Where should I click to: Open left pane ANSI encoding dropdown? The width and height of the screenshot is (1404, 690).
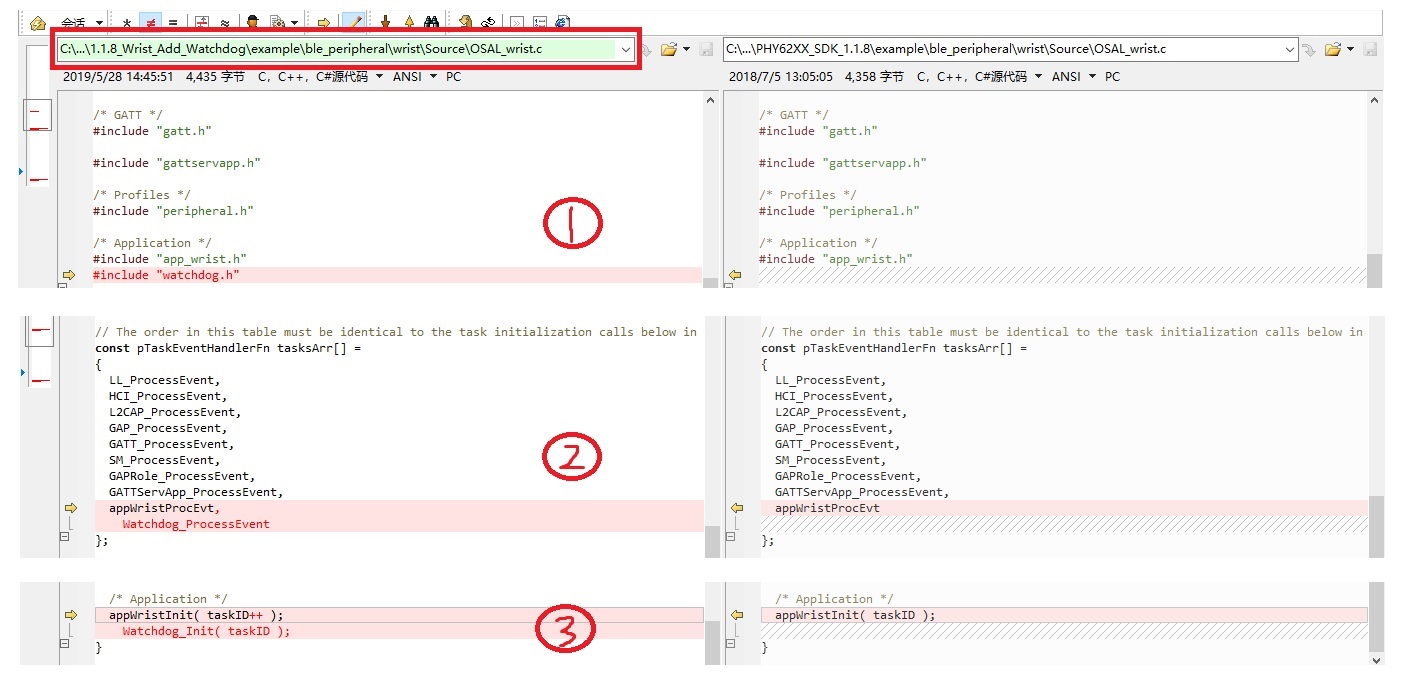[x=413, y=77]
